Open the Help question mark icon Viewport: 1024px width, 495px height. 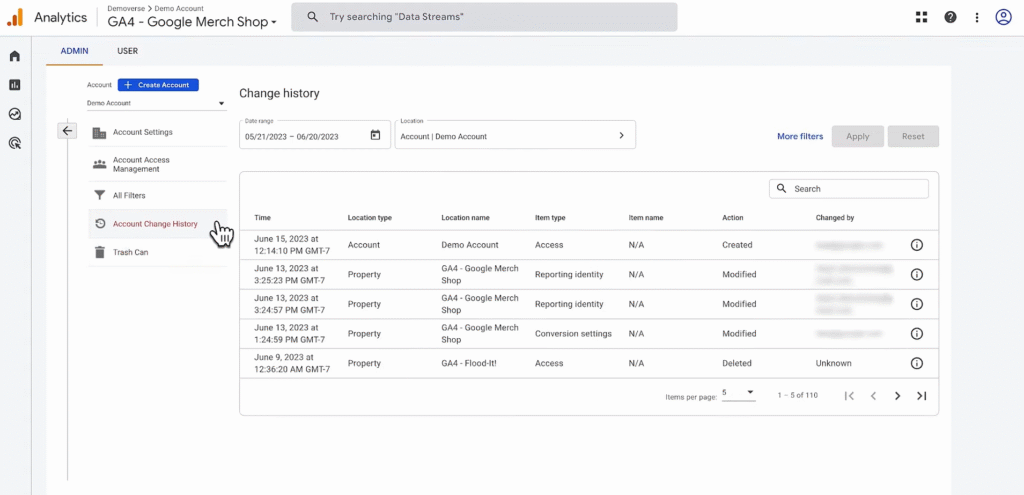point(951,18)
